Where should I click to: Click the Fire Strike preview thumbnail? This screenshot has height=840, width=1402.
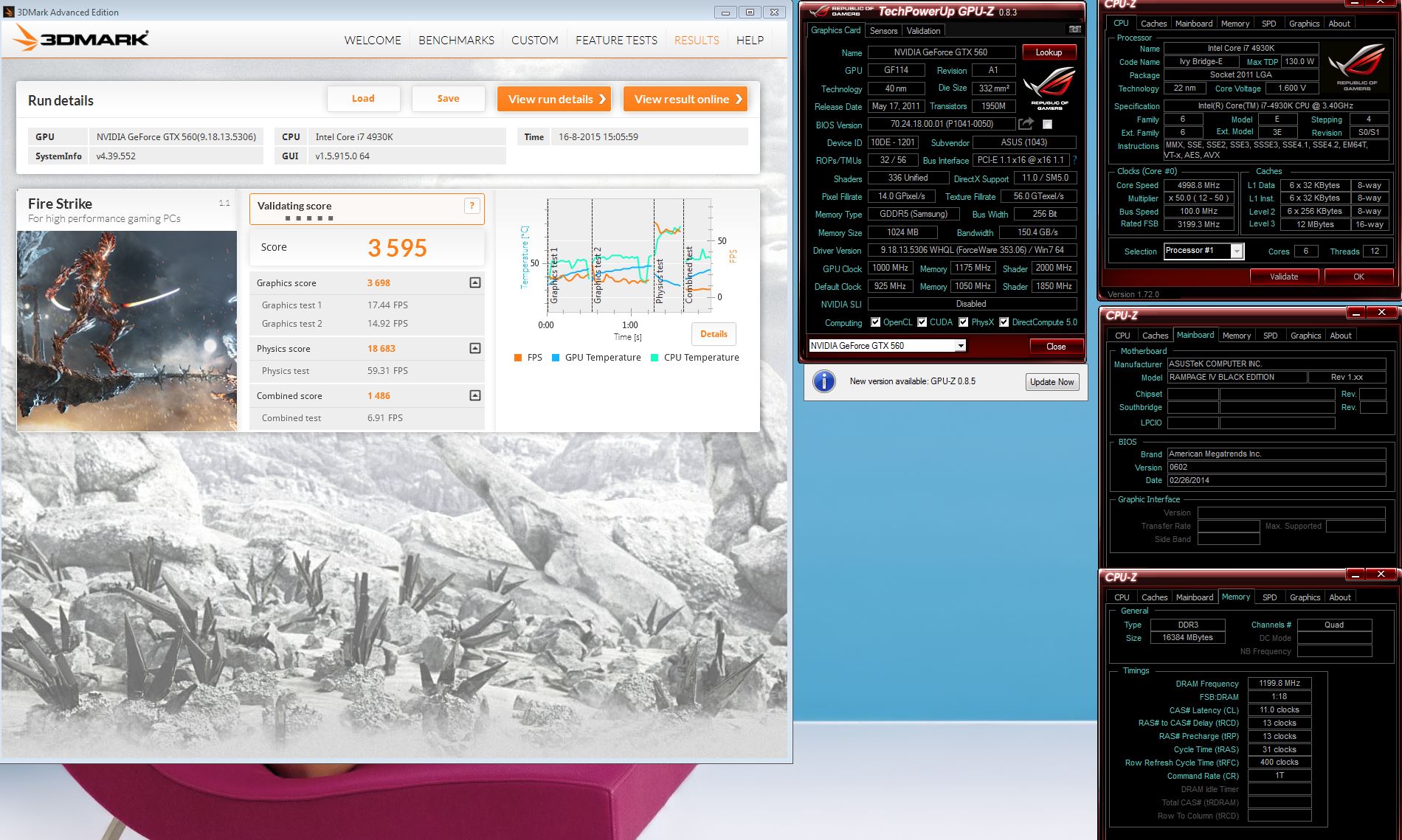[127, 331]
